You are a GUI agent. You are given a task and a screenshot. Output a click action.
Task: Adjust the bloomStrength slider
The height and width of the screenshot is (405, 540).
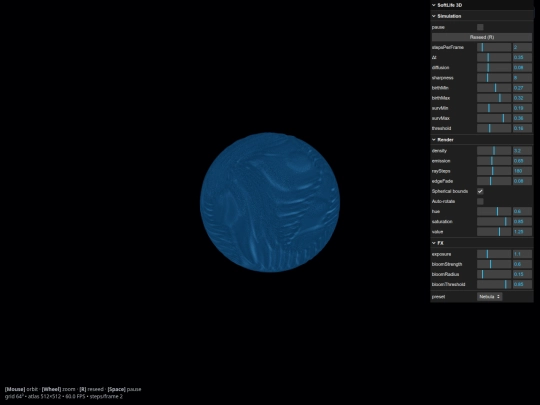point(494,264)
